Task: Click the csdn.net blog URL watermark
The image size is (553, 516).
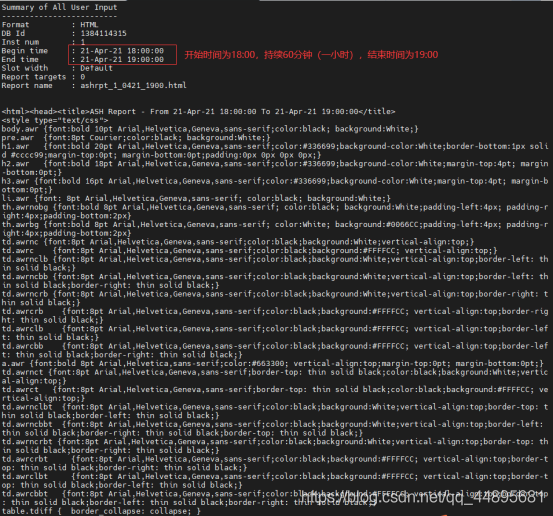Action: (423, 497)
